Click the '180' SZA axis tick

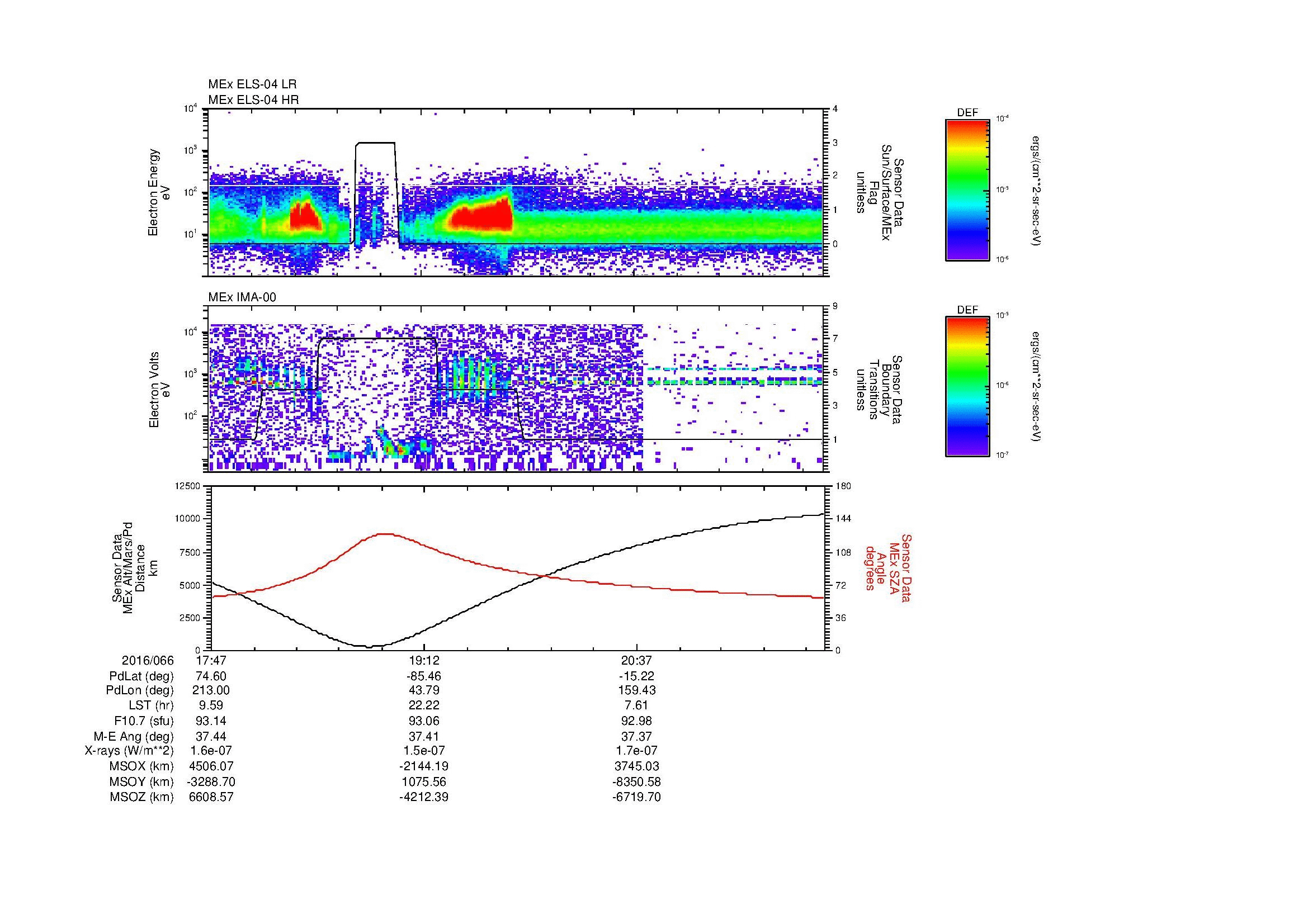843,486
